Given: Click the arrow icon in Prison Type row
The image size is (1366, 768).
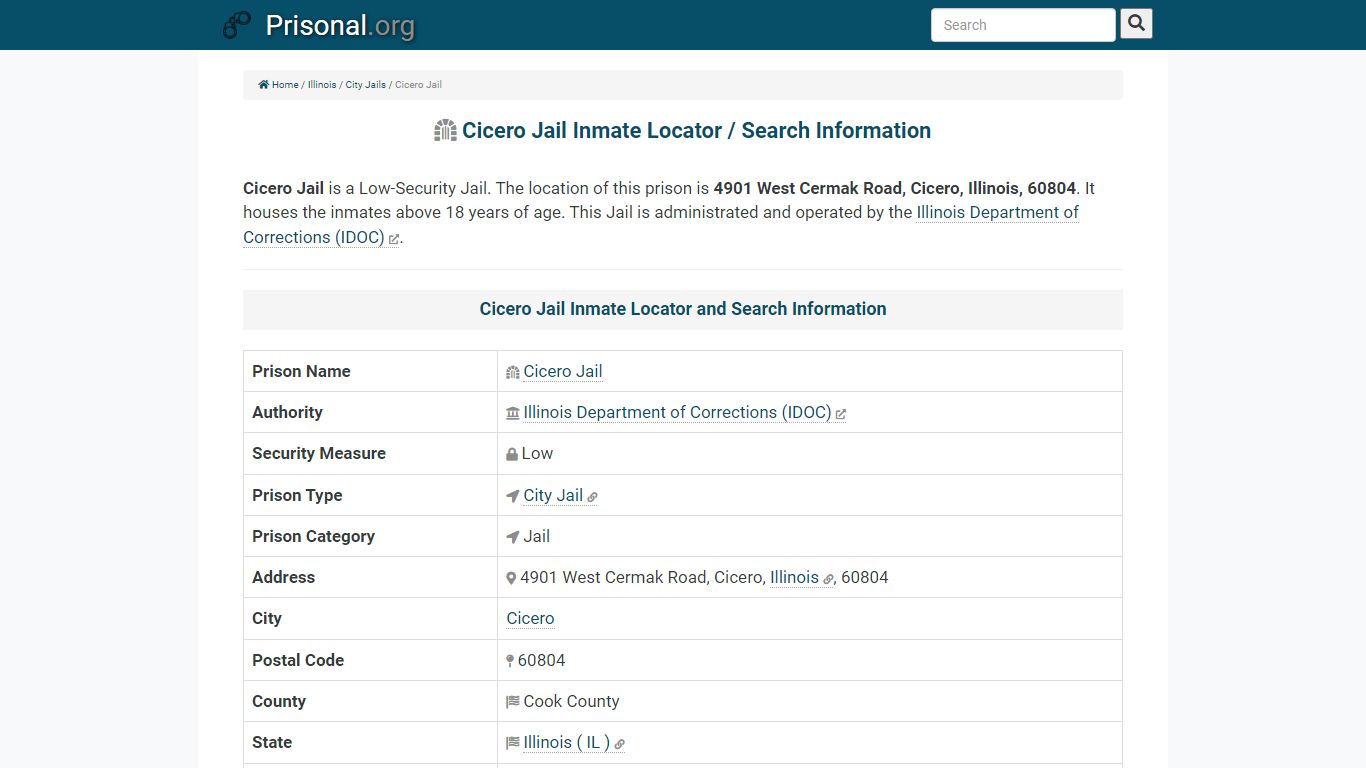Looking at the screenshot, I should [513, 496].
